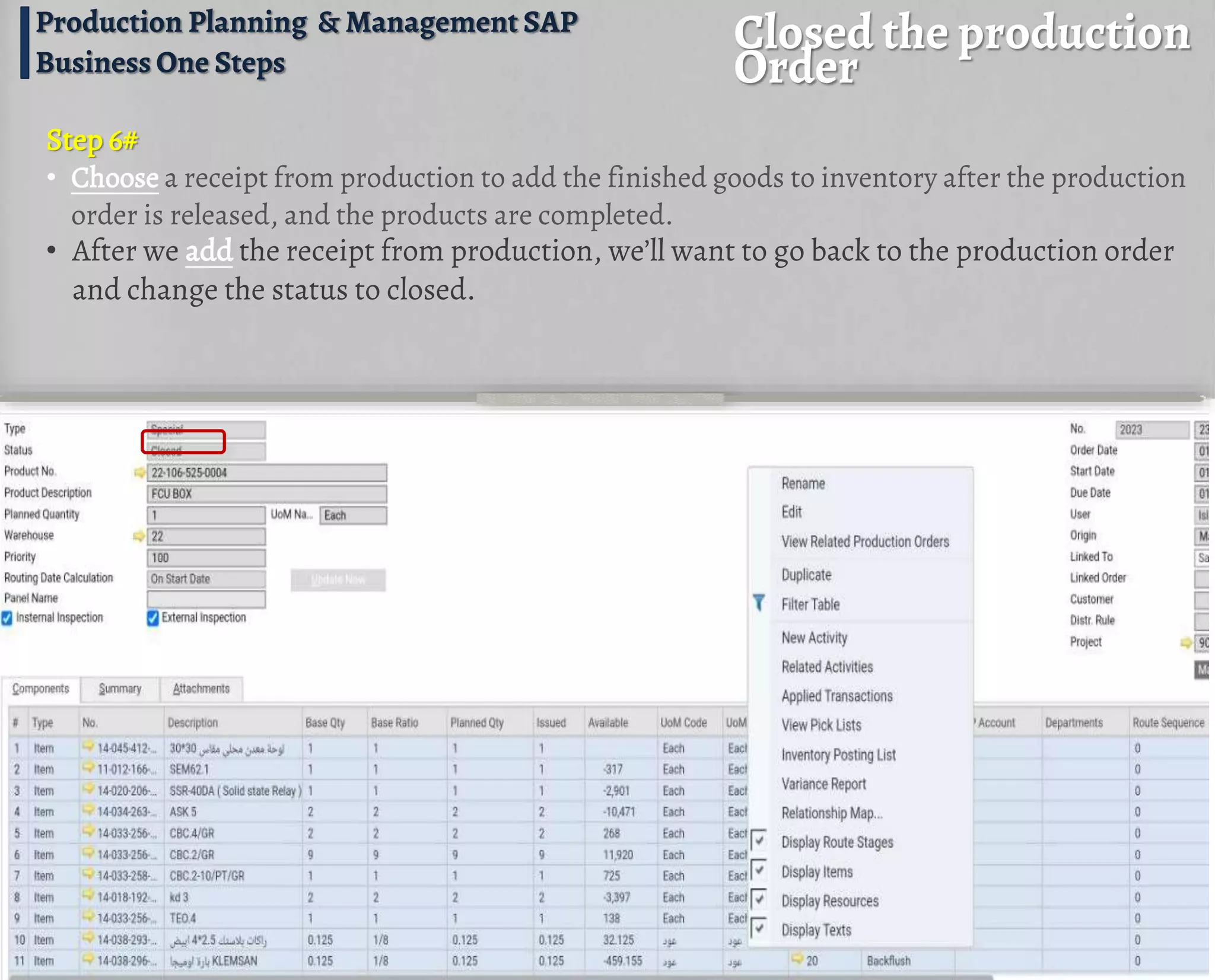
Task: Open link arrow for row 9 item TEO.4
Action: 88,918
